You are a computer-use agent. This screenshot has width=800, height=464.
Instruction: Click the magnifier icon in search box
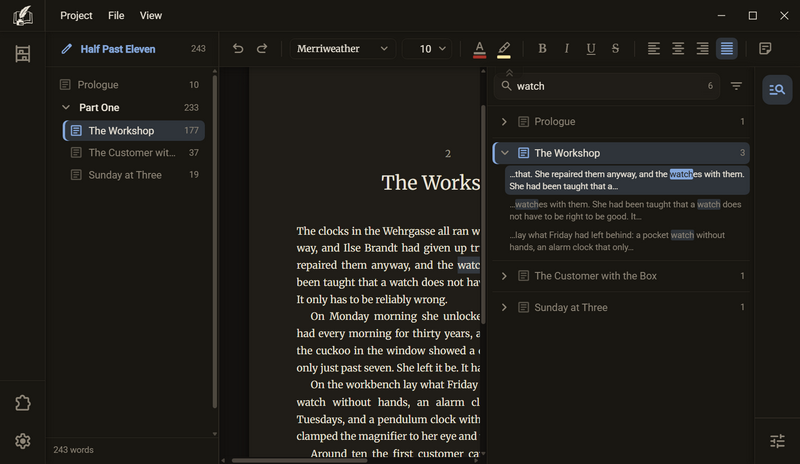tap(506, 86)
